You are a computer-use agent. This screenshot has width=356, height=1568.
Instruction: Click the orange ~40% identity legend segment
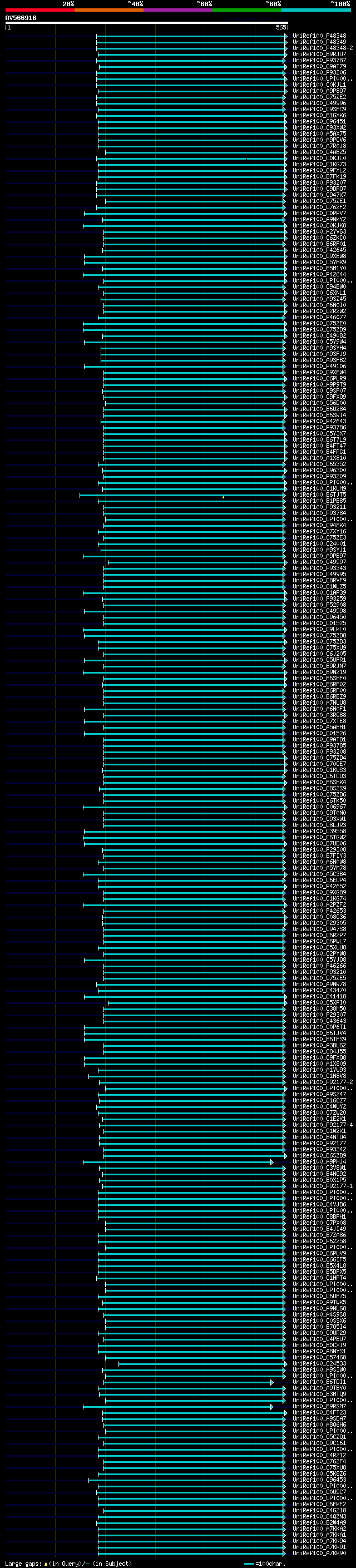[109, 11]
